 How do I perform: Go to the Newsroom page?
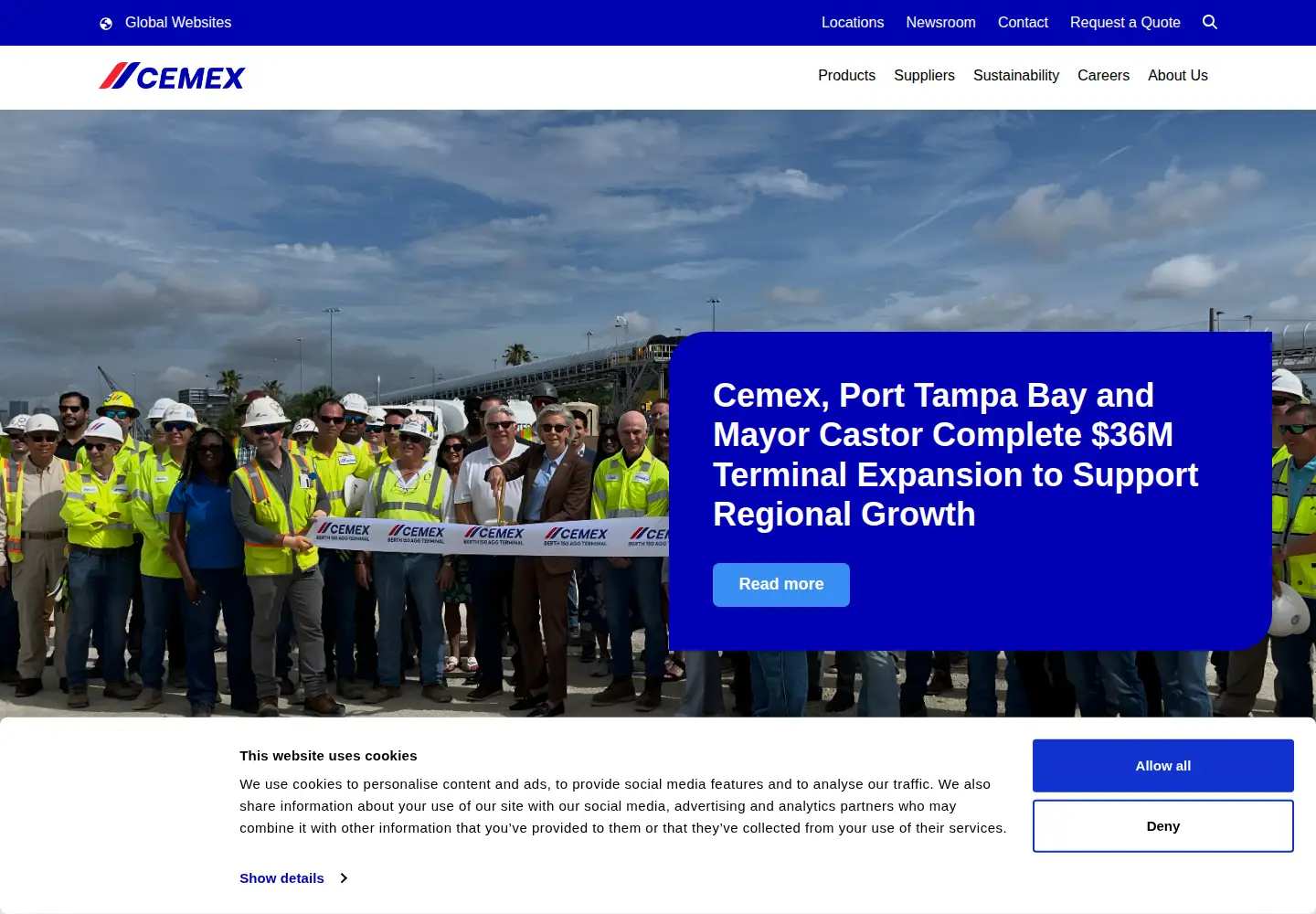pyautogui.click(x=940, y=23)
